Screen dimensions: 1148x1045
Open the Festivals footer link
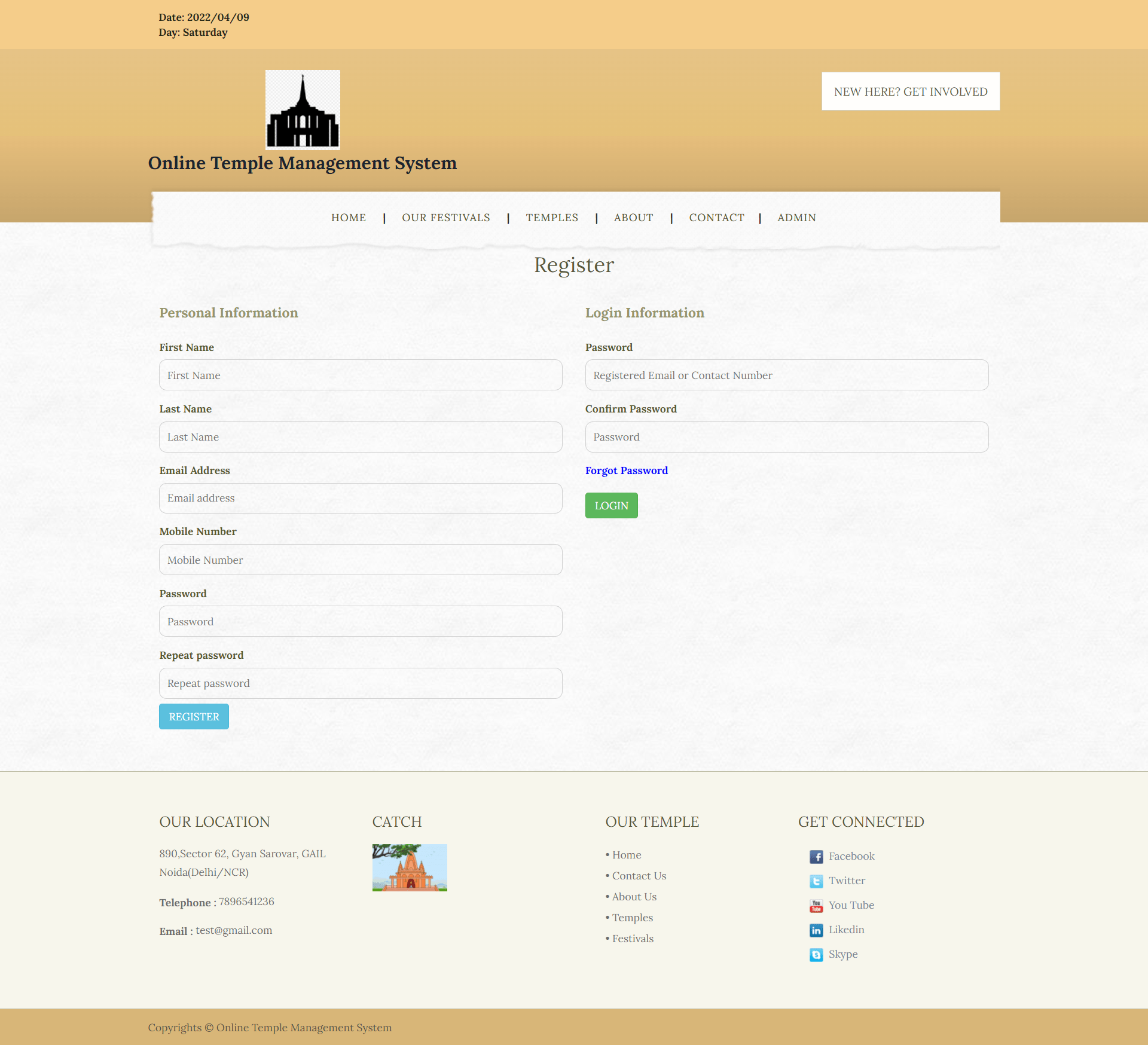click(633, 939)
